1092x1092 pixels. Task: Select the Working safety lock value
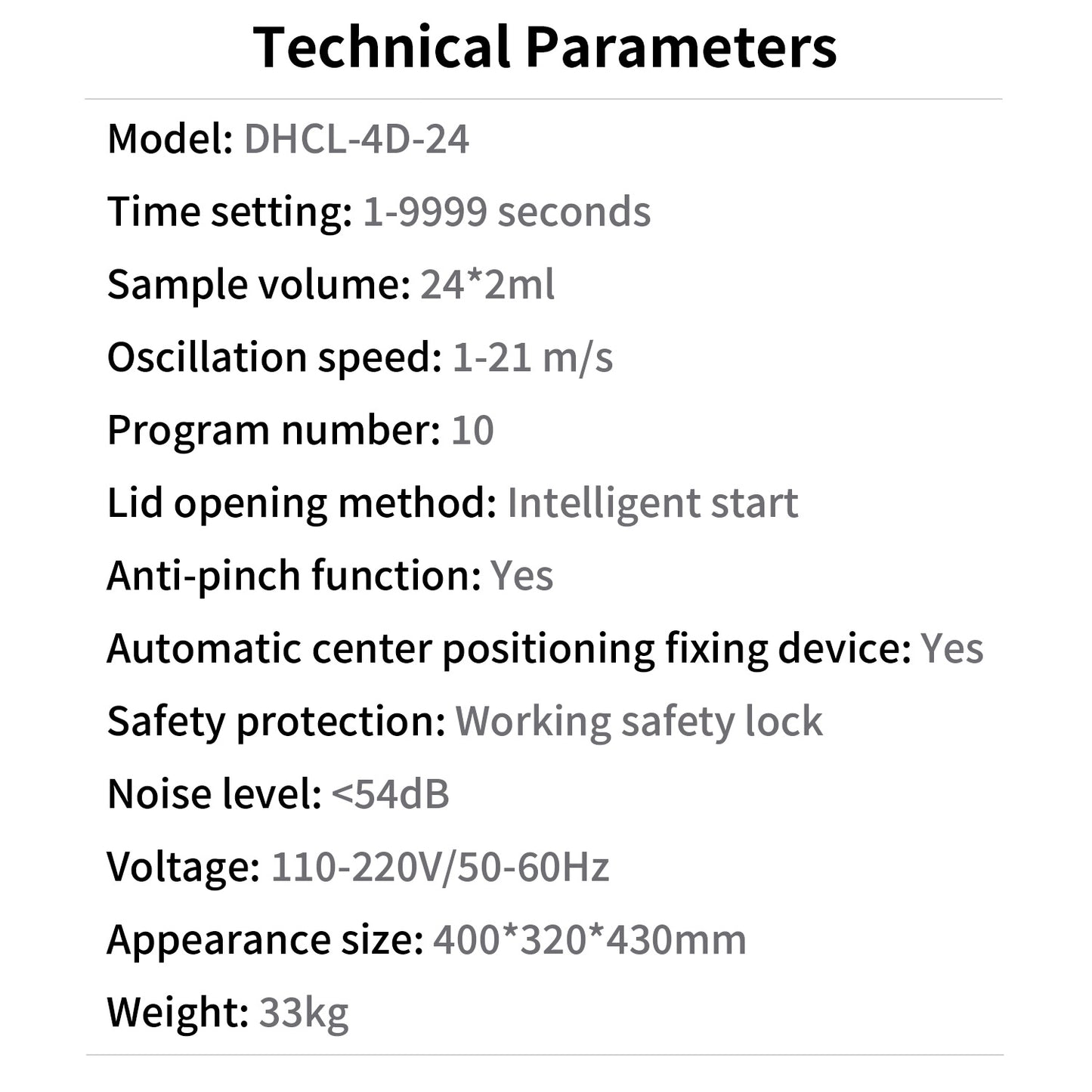tap(639, 722)
